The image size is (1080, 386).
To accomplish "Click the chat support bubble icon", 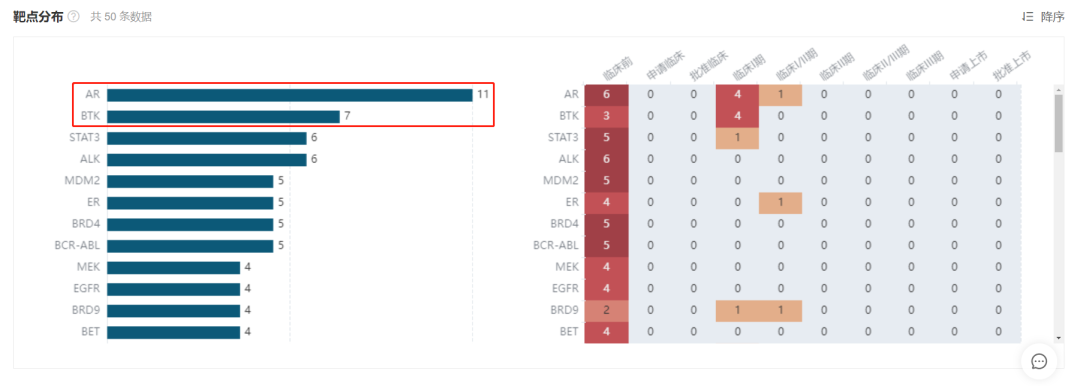I will pos(1039,360).
